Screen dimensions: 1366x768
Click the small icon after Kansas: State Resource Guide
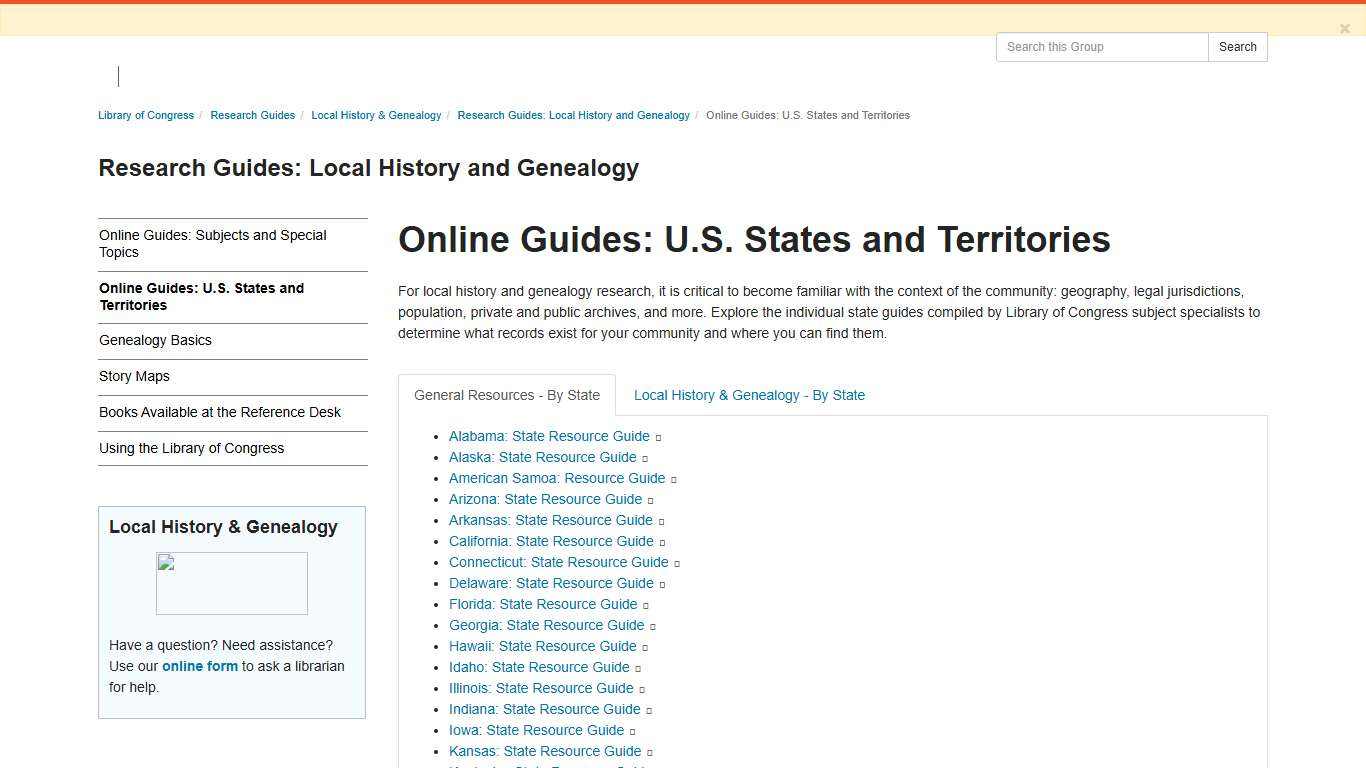pos(650,752)
